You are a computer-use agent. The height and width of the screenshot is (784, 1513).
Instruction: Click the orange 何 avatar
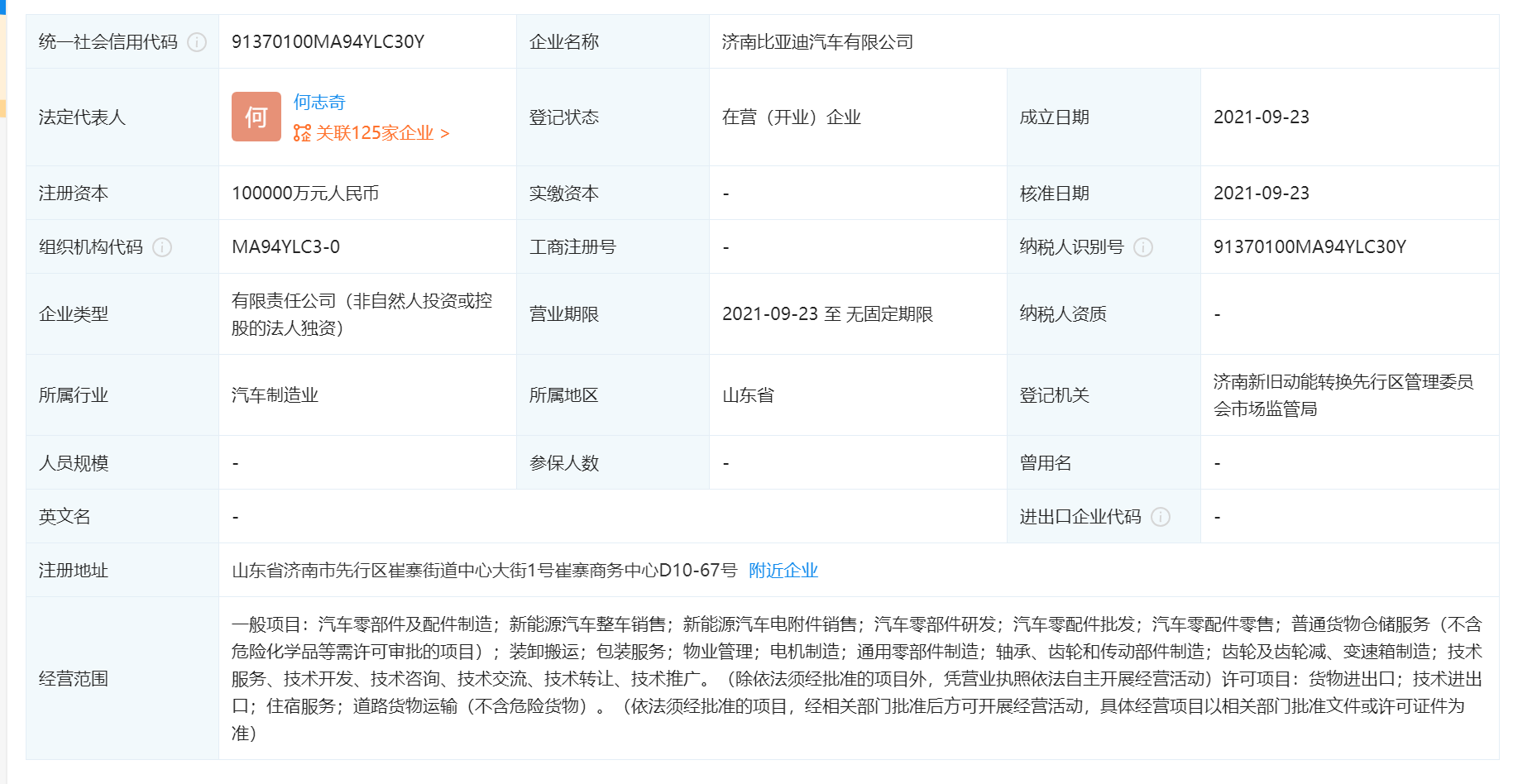pos(256,117)
